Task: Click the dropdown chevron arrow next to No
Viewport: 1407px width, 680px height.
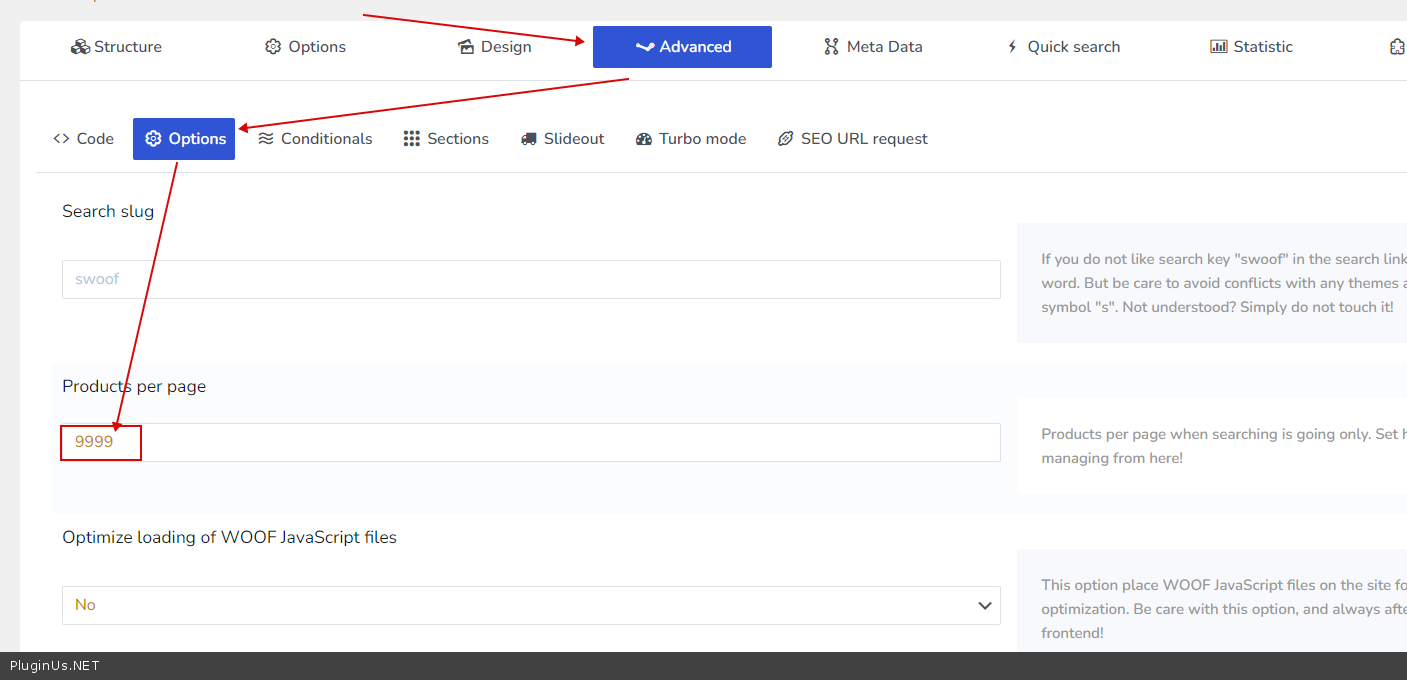Action: [x=984, y=605]
